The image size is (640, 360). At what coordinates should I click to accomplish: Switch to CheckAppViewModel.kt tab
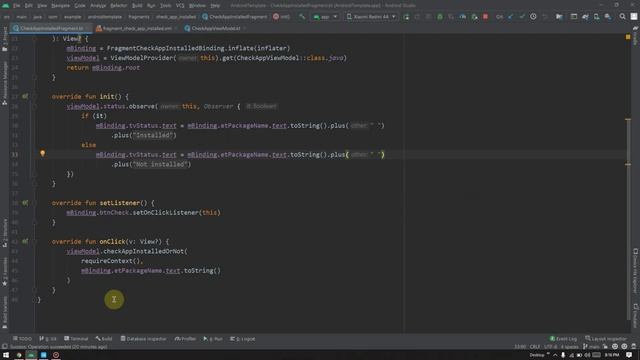pos(215,29)
